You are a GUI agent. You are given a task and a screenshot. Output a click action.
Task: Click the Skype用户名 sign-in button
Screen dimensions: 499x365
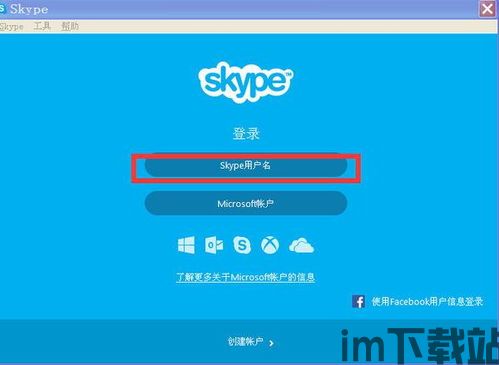tap(246, 166)
